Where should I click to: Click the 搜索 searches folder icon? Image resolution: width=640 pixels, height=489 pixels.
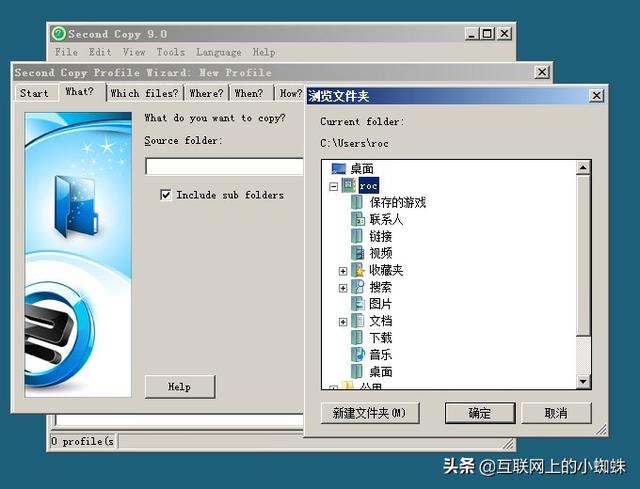(x=358, y=287)
